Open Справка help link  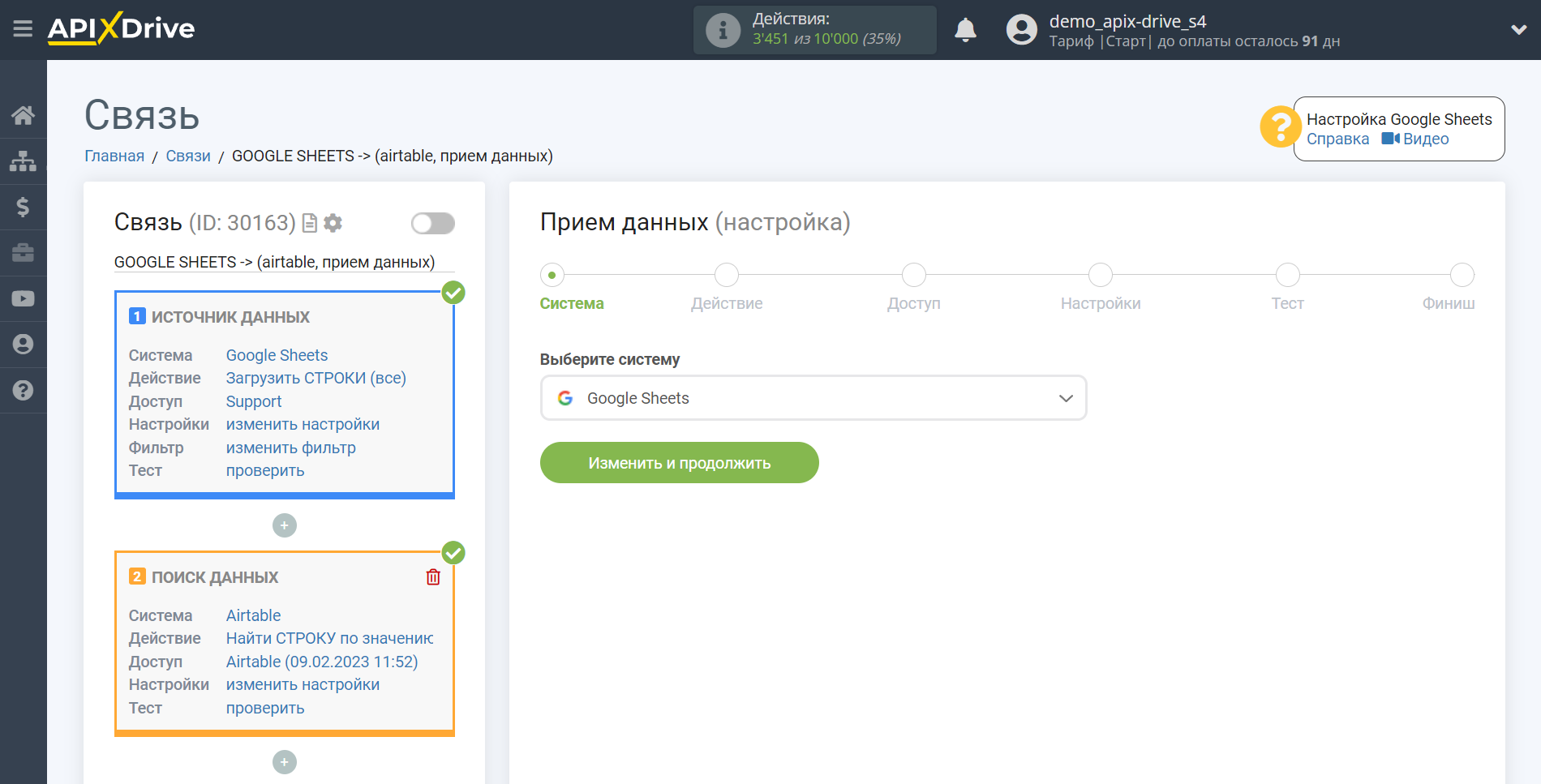1337,139
